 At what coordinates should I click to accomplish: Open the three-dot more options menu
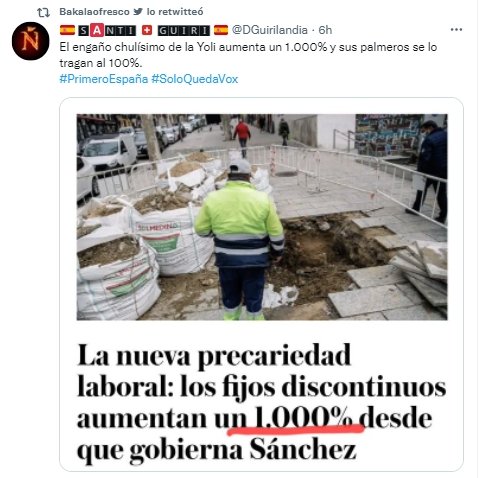[x=456, y=30]
